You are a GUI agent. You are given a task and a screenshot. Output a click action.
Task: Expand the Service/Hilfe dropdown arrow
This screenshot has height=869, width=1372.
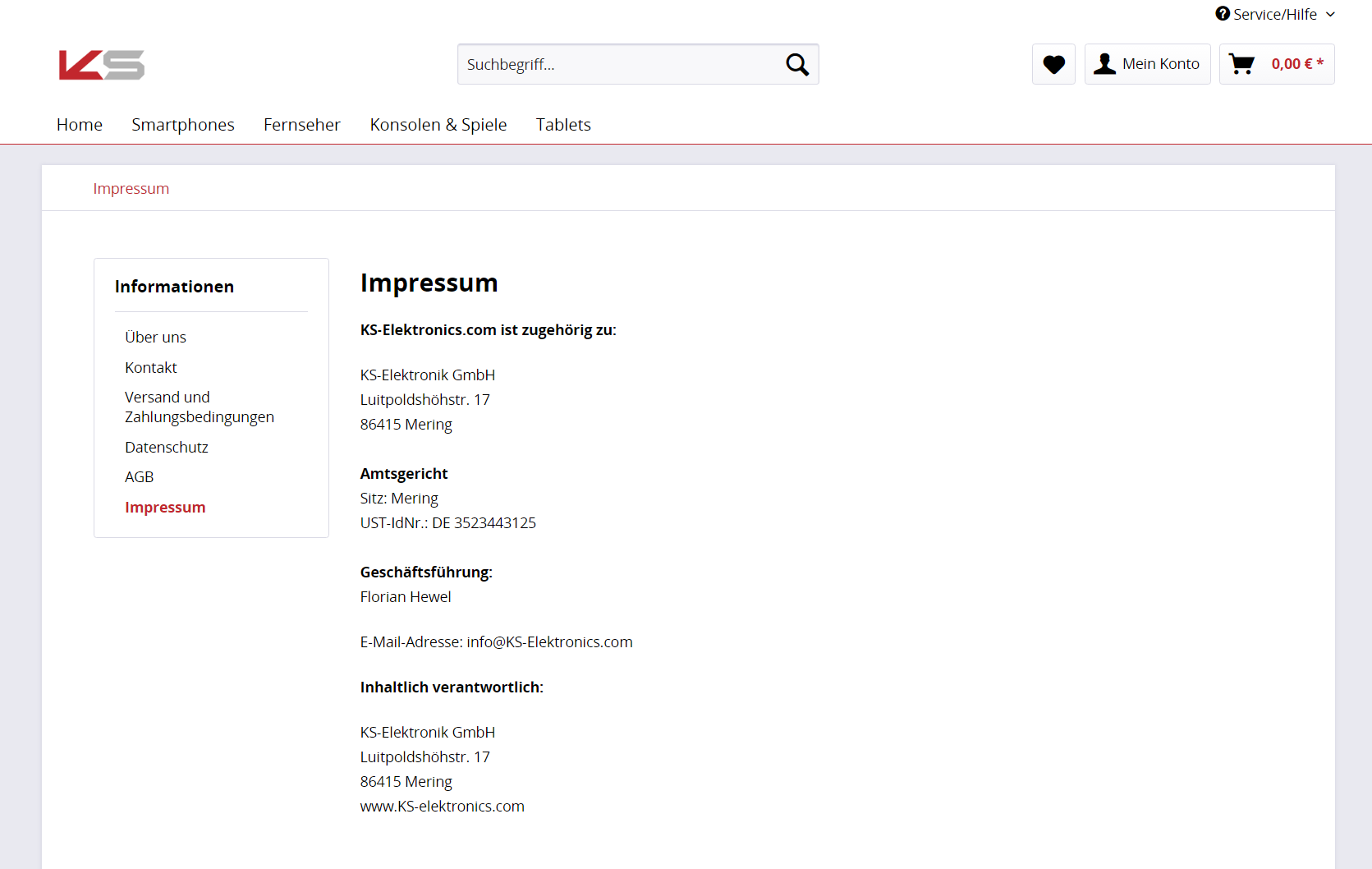(x=1330, y=14)
